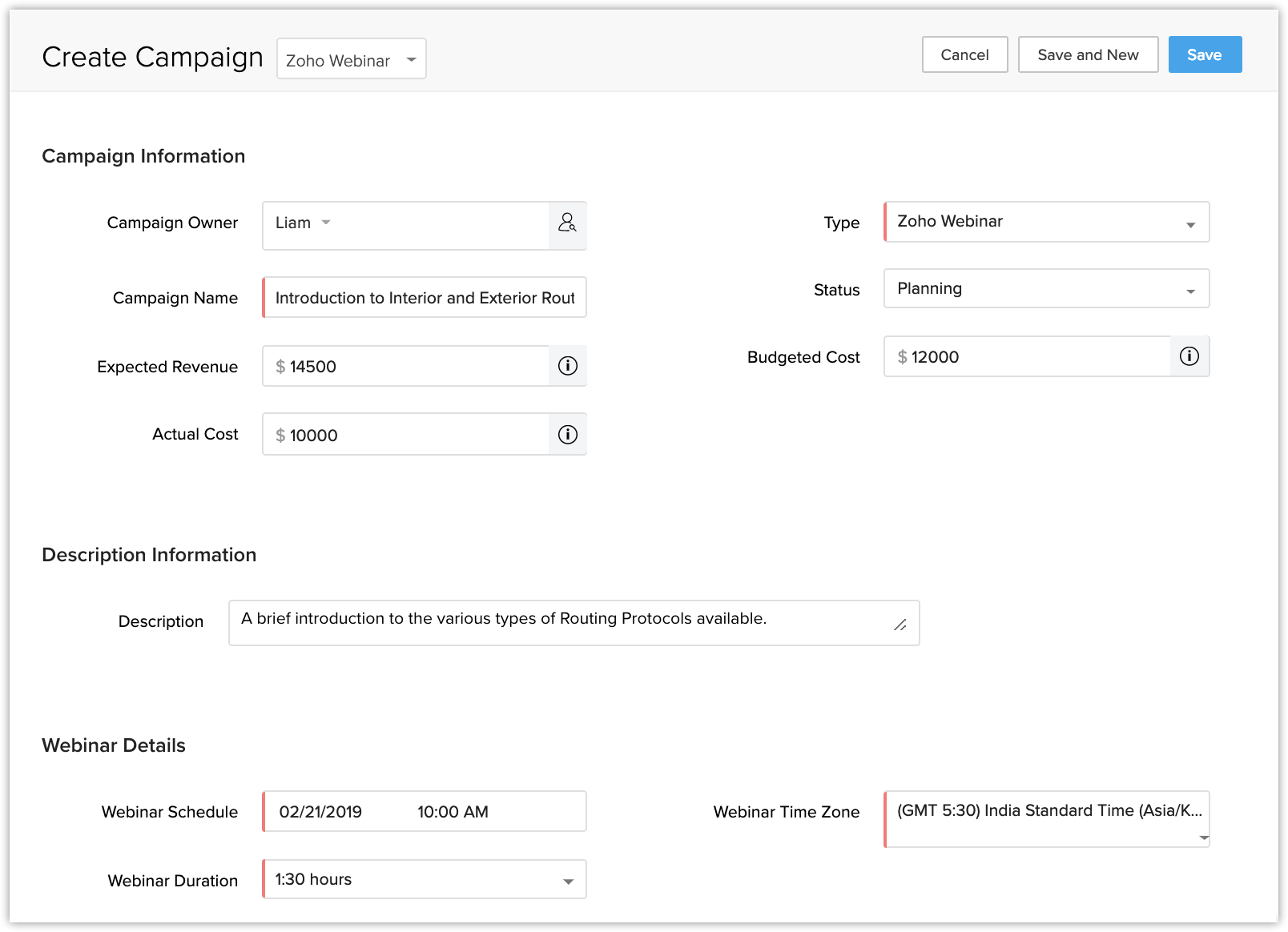
Task: Open the Zoho Webinar layout dropdown in header
Action: coord(351,59)
